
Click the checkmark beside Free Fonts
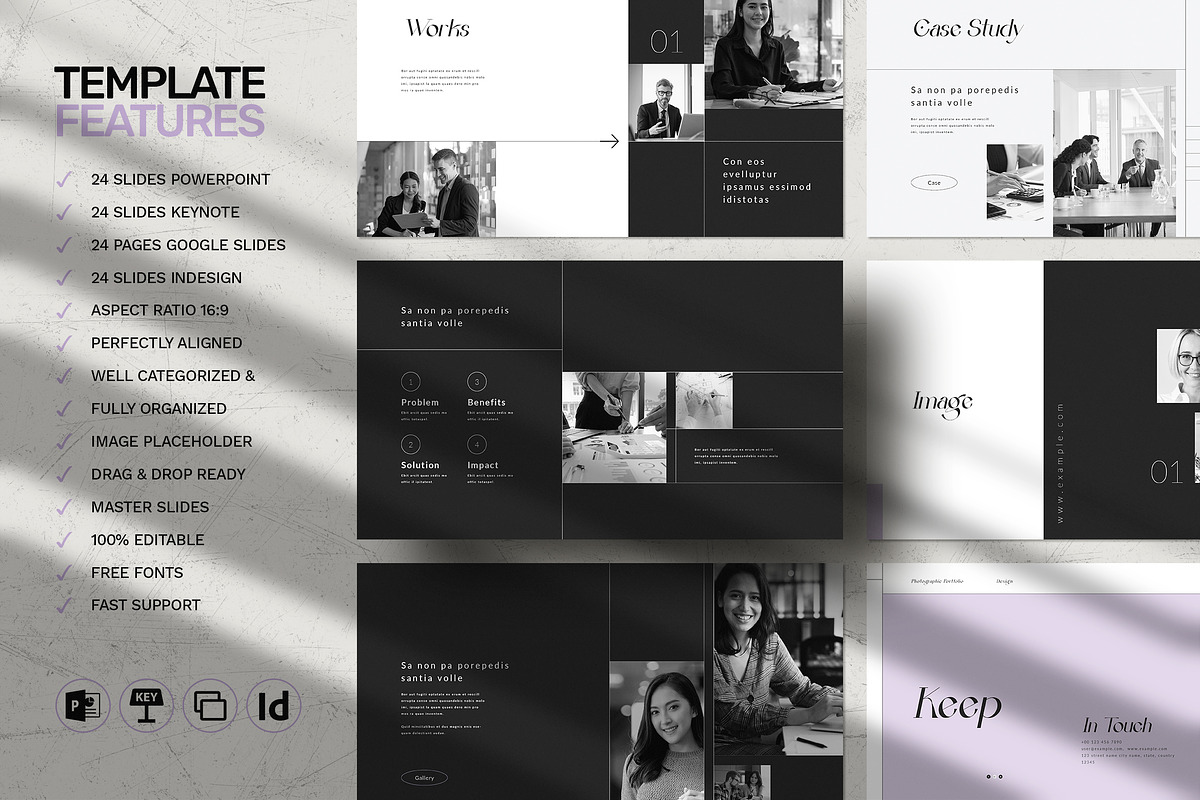point(65,572)
